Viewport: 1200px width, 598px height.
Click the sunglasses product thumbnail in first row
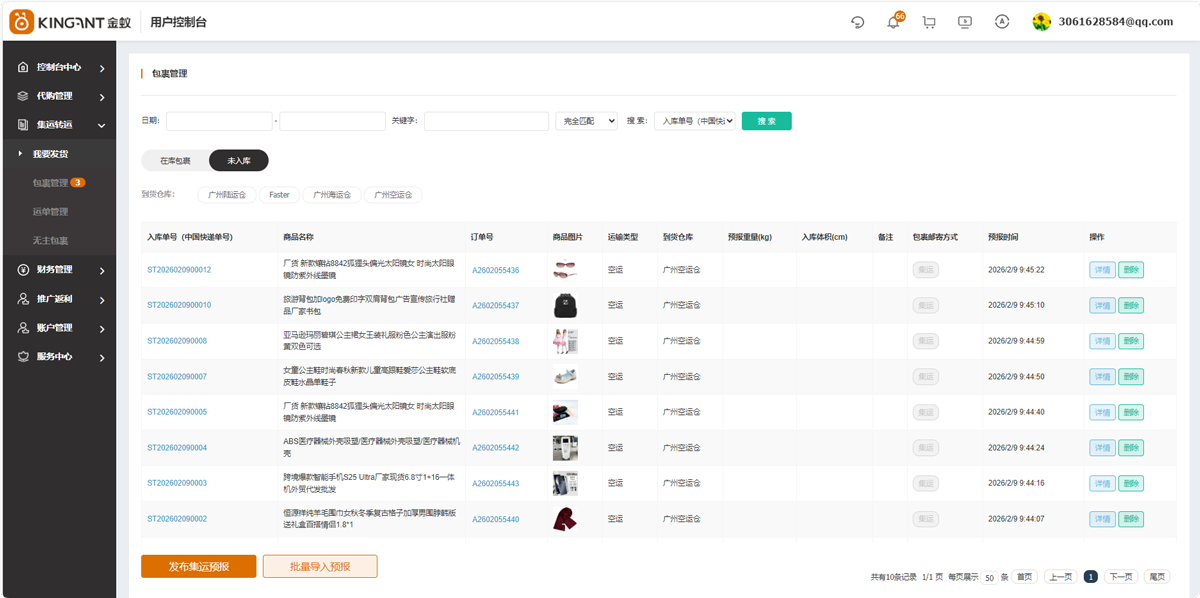coord(565,270)
